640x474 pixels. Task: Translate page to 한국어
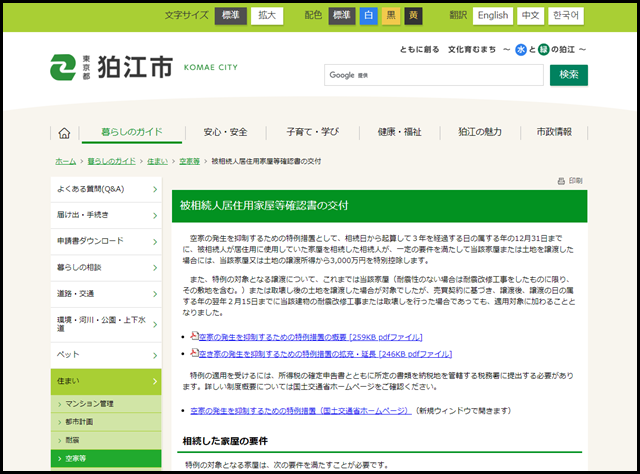tap(566, 16)
